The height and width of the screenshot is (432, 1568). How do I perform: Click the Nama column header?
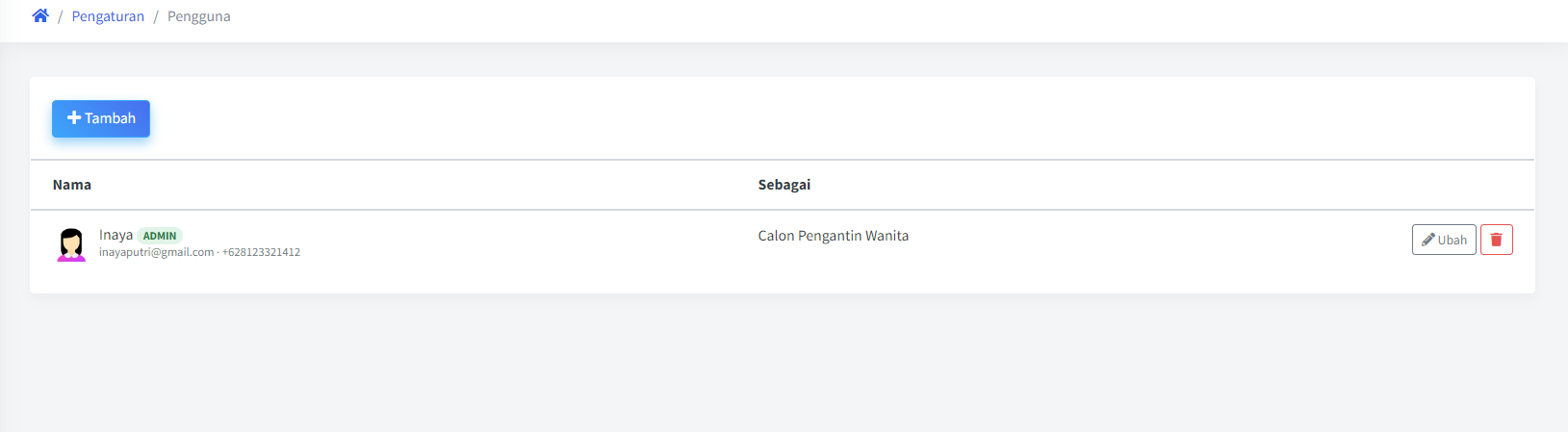(x=72, y=185)
